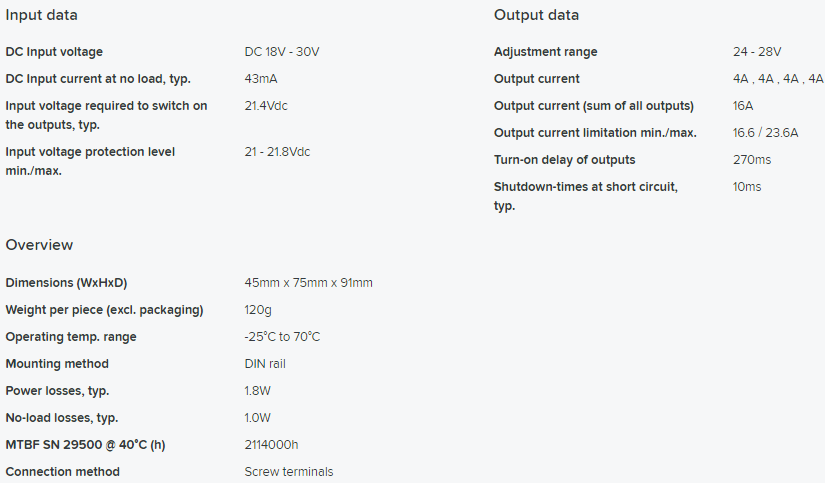Click the Output current limitation min./max. label
This screenshot has height=483, width=825.
[595, 133]
